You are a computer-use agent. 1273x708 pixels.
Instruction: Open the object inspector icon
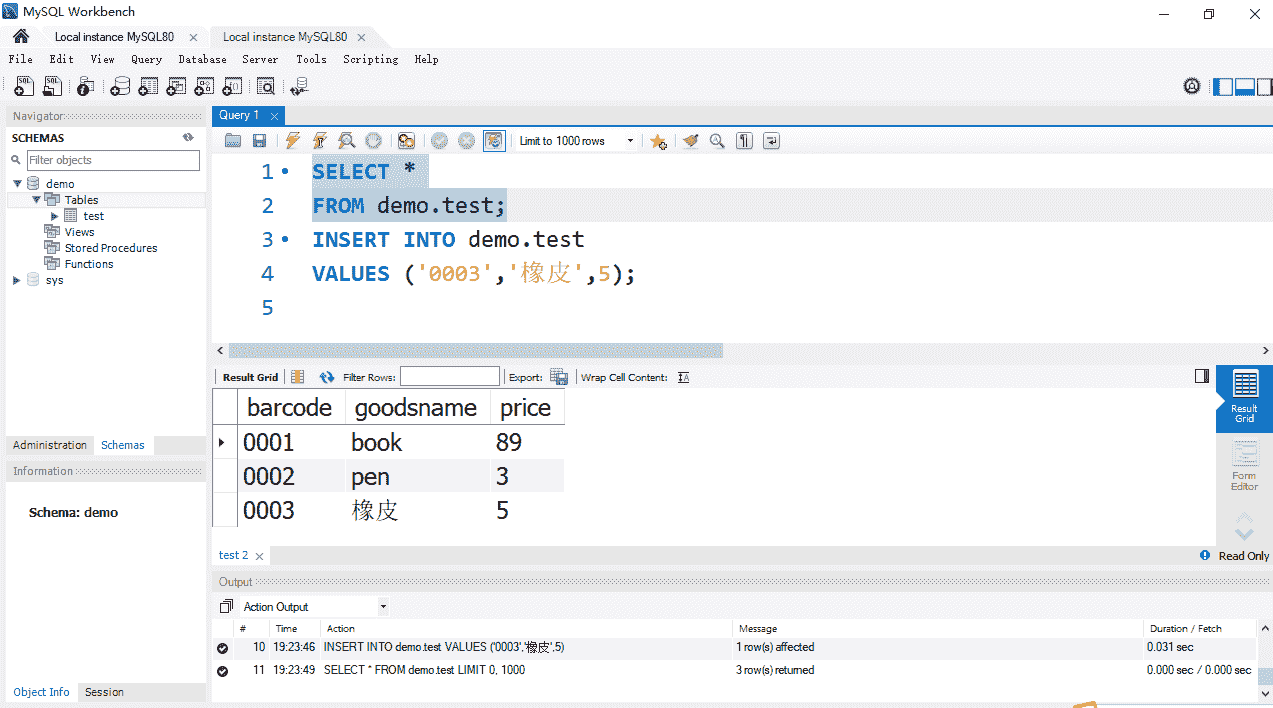click(x=86, y=87)
